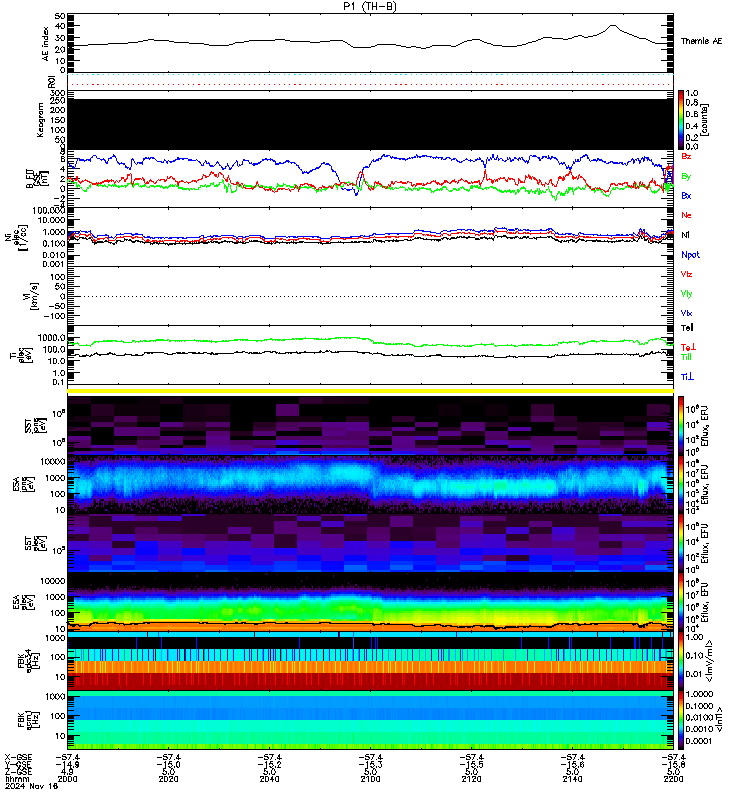Click the '2020' time tick label
The image size is (750, 800).
tap(168, 779)
